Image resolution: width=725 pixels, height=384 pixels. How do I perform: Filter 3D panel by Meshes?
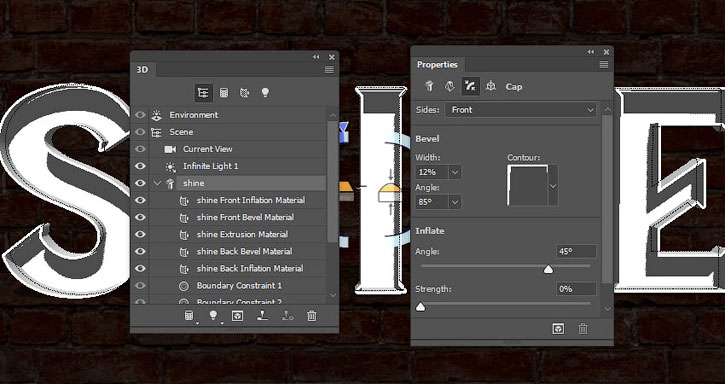point(224,93)
